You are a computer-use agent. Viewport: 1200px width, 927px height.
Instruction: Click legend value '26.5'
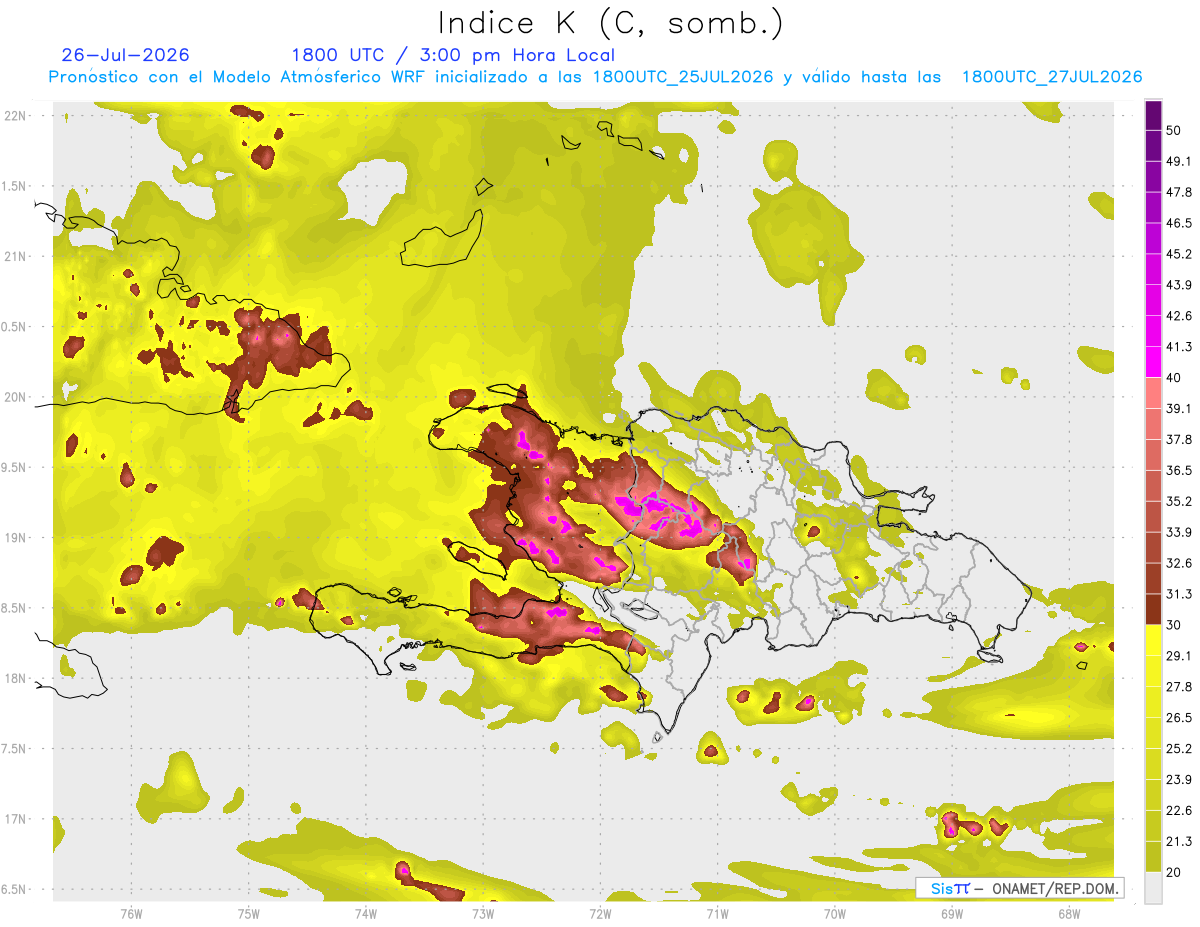1178,718
